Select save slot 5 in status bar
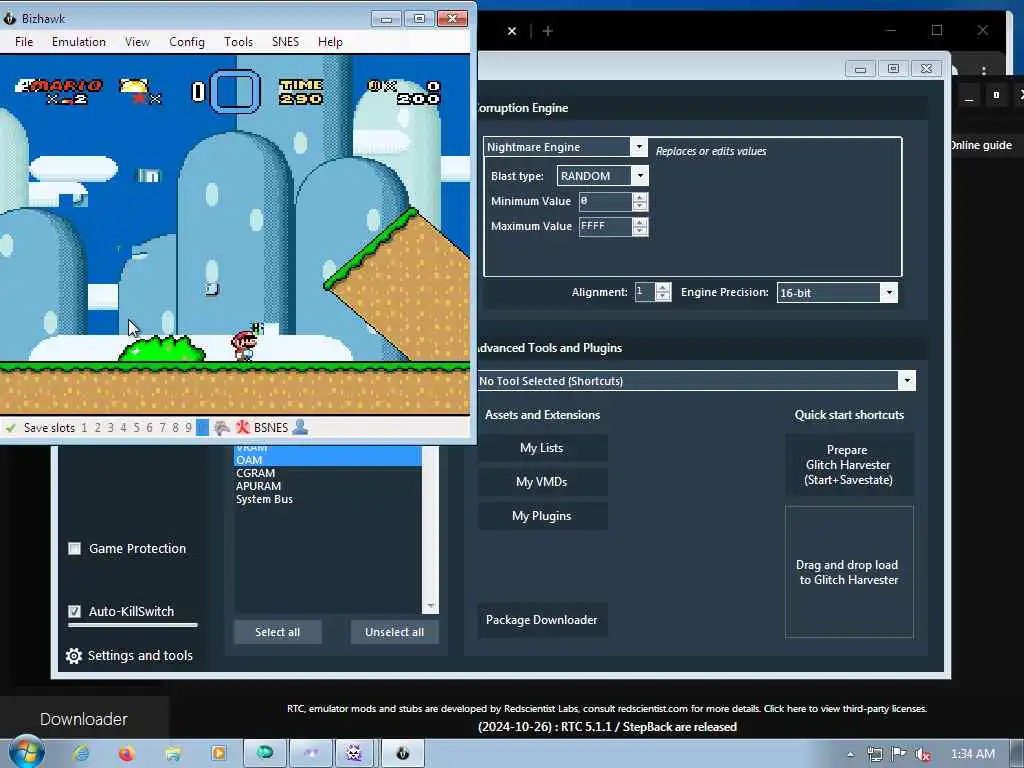The height and width of the screenshot is (768, 1024). (x=136, y=428)
